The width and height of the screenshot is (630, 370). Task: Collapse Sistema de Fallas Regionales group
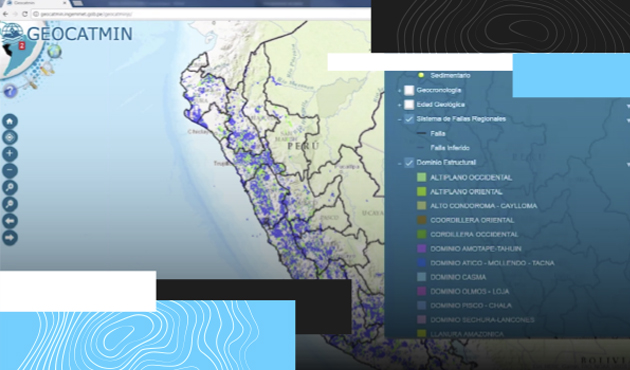tap(399, 120)
